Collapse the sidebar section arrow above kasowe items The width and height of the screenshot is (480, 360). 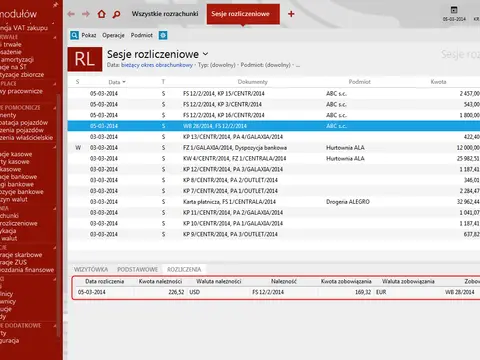coord(55,147)
